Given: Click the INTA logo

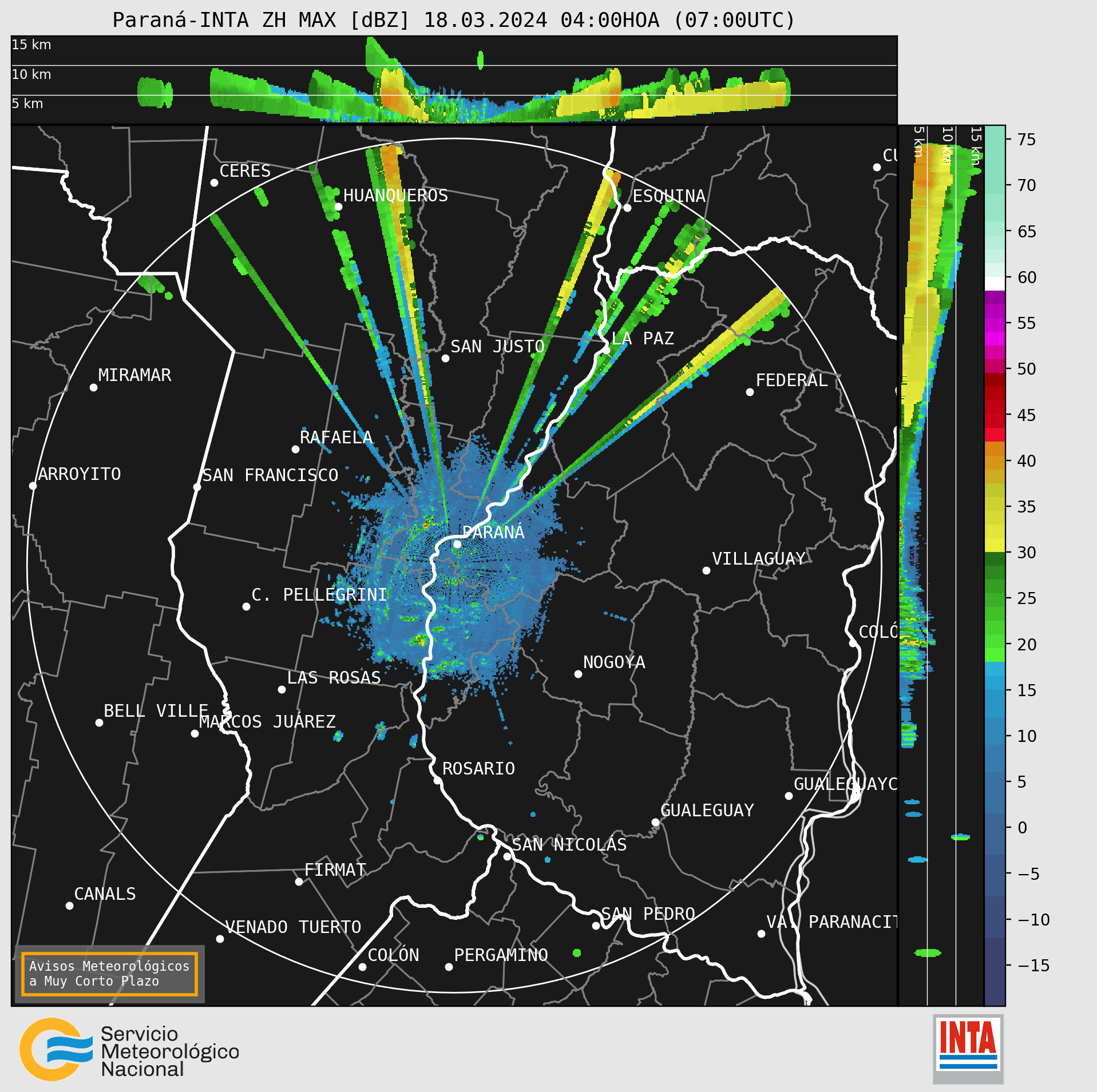Looking at the screenshot, I should tap(968, 1049).
